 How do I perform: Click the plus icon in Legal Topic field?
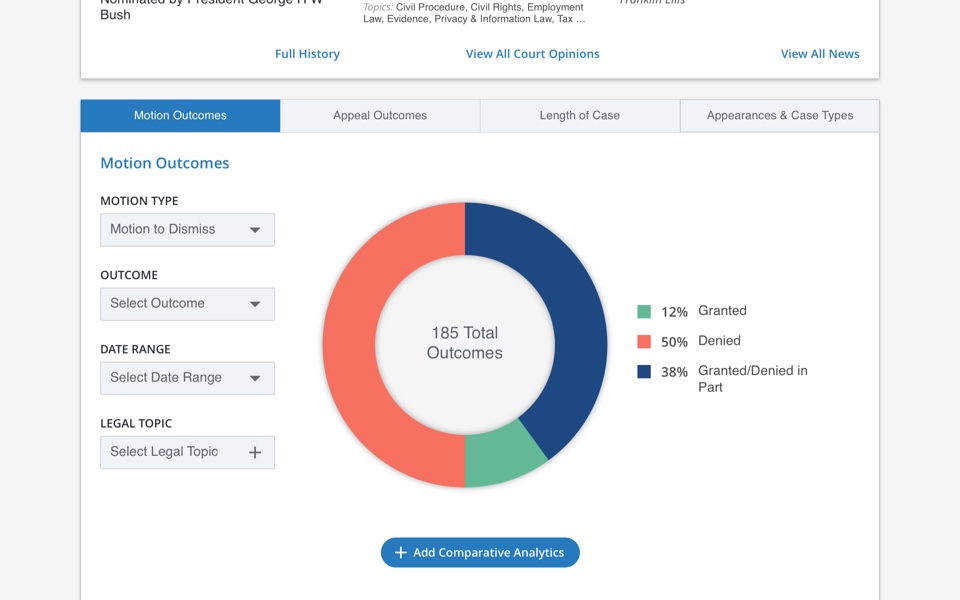click(x=255, y=453)
